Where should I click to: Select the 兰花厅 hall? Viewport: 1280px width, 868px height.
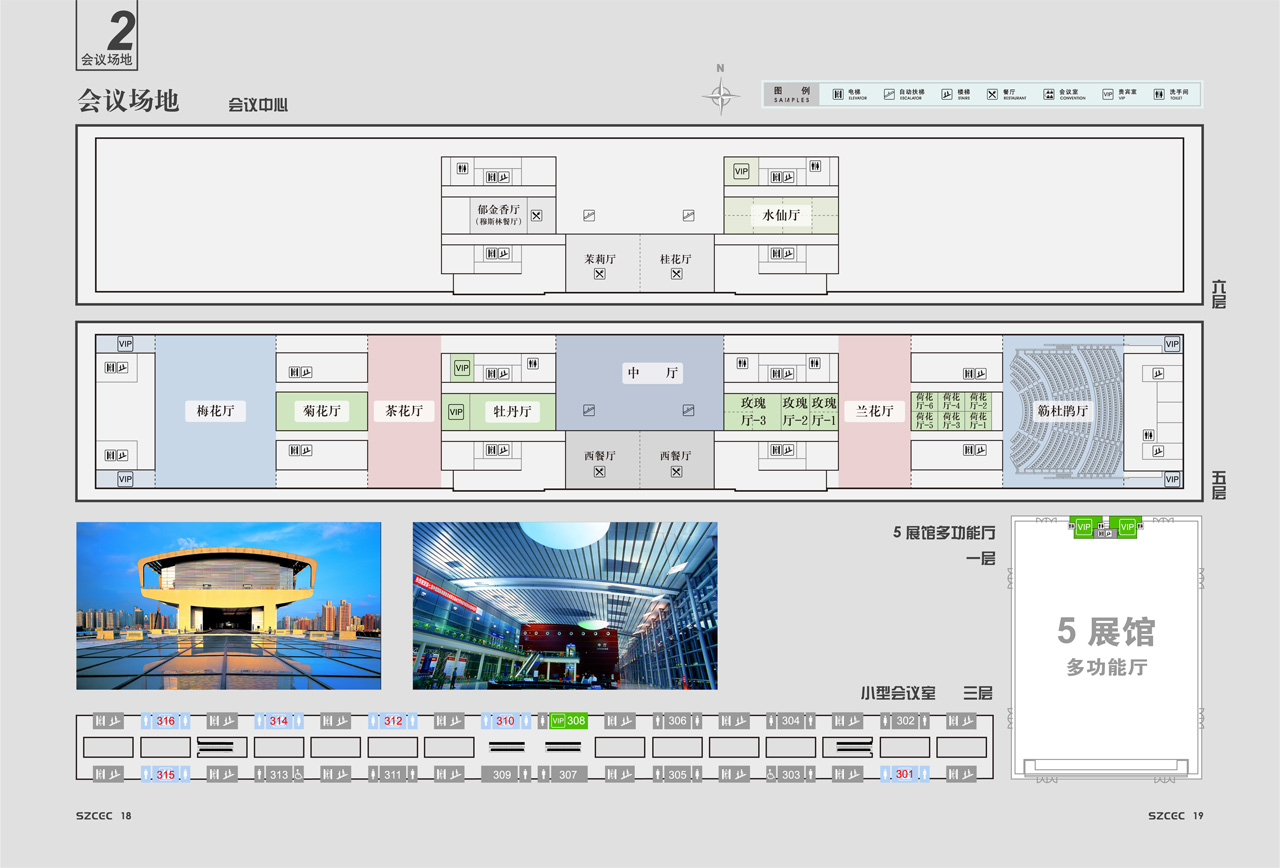tap(874, 411)
